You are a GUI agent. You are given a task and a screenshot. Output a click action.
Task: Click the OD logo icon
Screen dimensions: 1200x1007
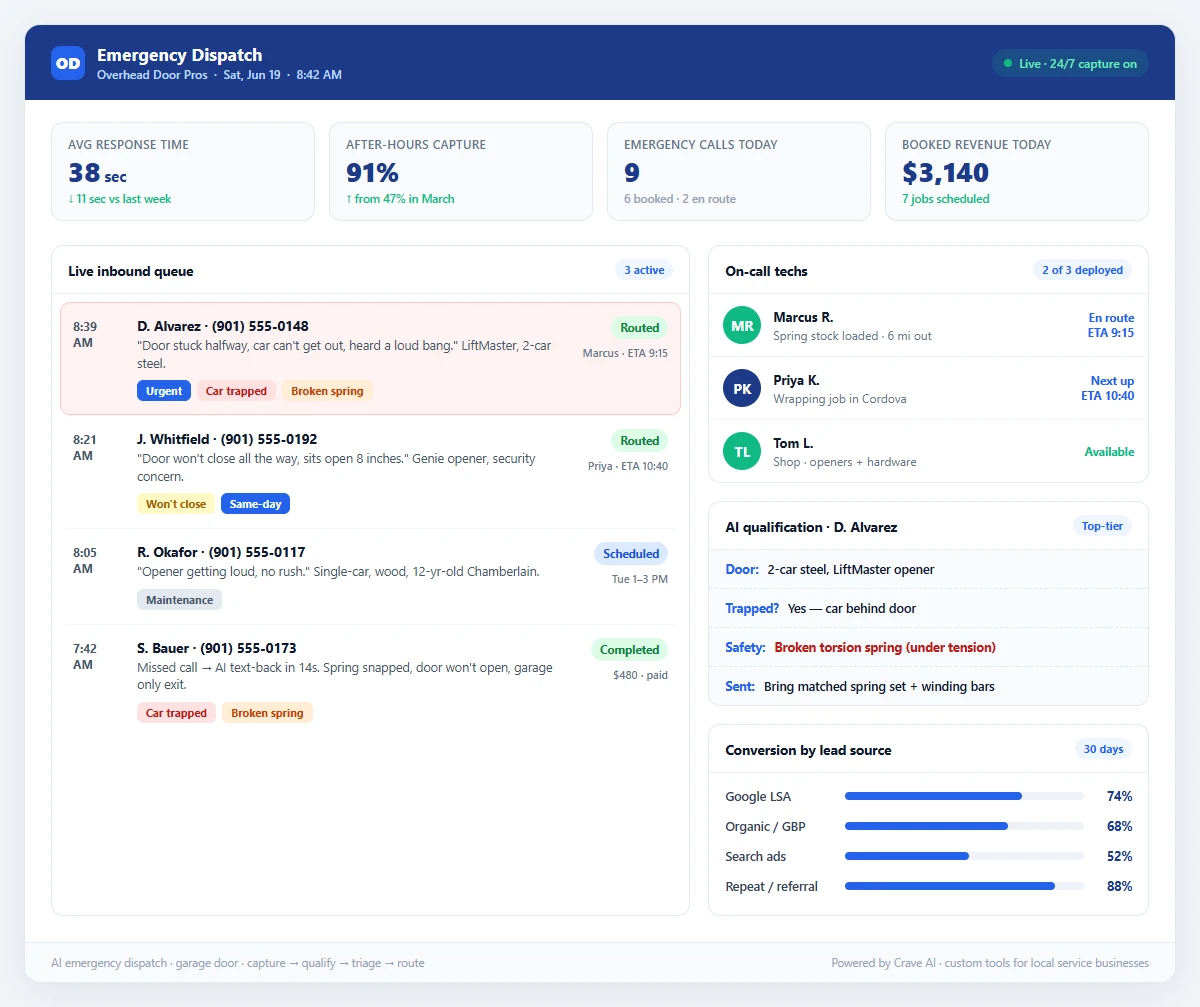68,63
